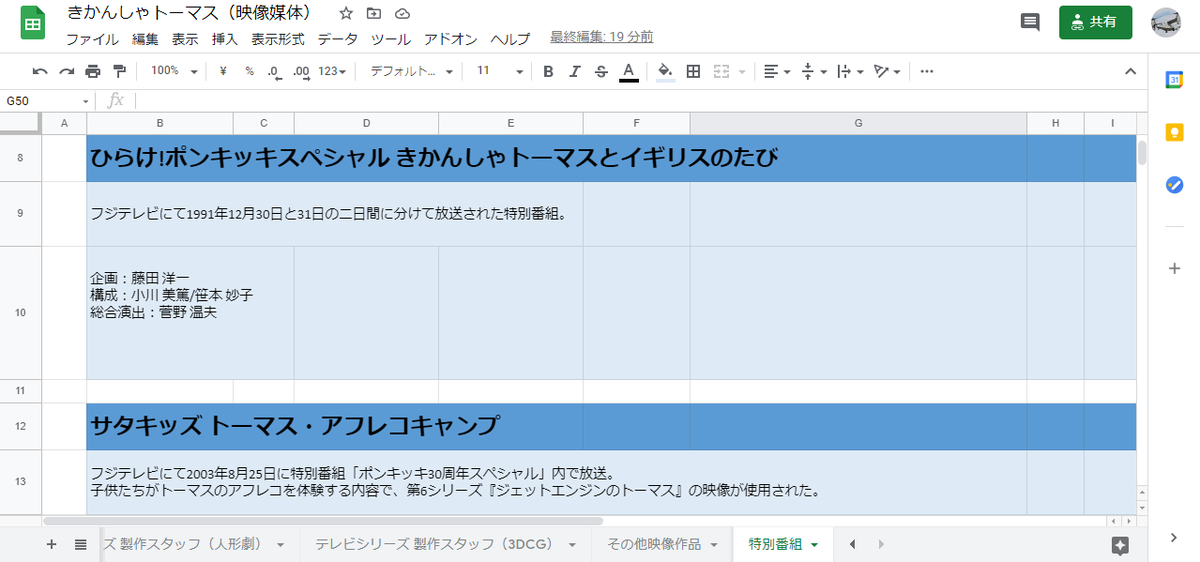This screenshot has height=562, width=1200.
Task: Print the spreadsheet
Action: point(93,71)
